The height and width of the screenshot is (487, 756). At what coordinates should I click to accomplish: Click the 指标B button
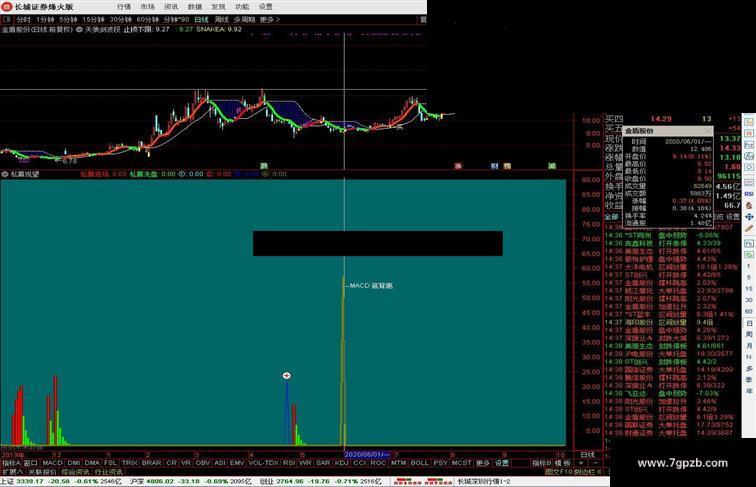pos(541,462)
